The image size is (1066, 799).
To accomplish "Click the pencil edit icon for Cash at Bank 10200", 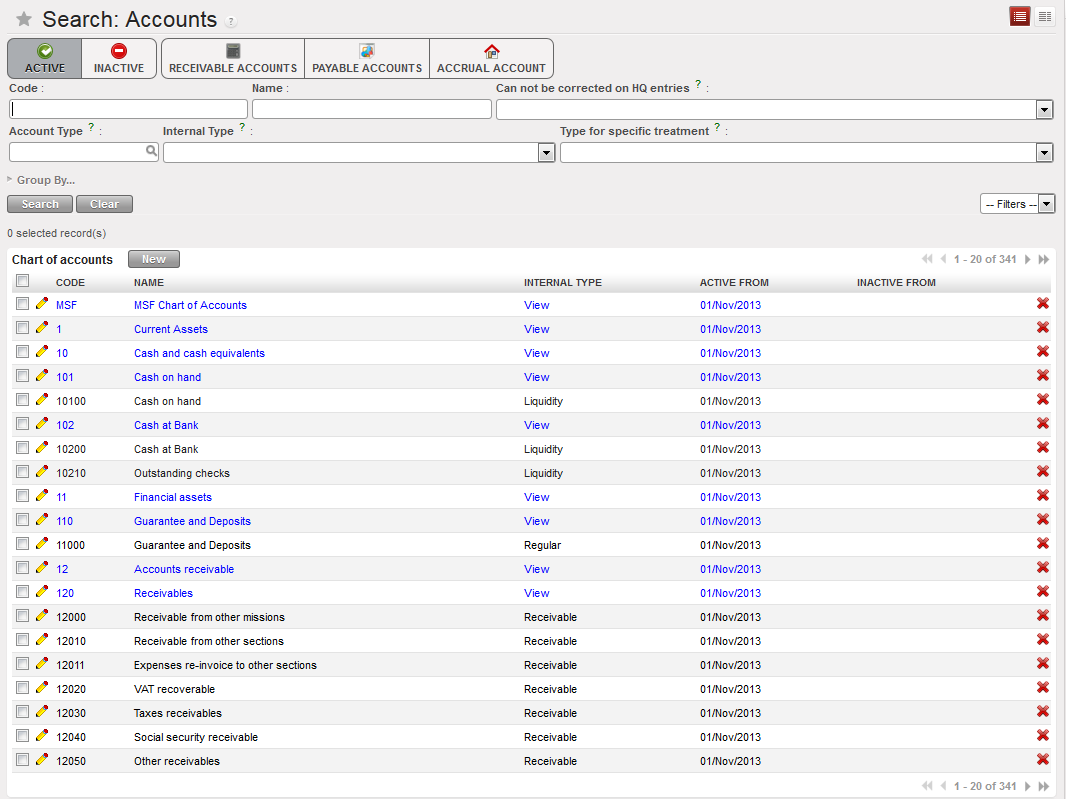I will point(42,448).
